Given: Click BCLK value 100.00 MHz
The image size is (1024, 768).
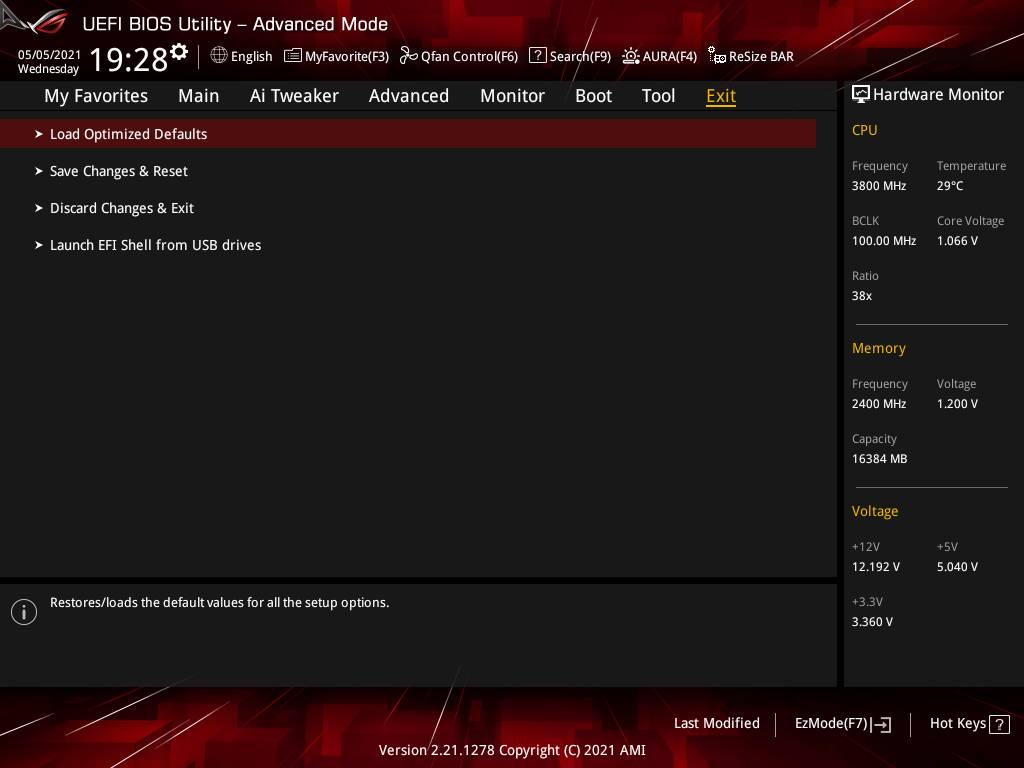Looking at the screenshot, I should (884, 241).
